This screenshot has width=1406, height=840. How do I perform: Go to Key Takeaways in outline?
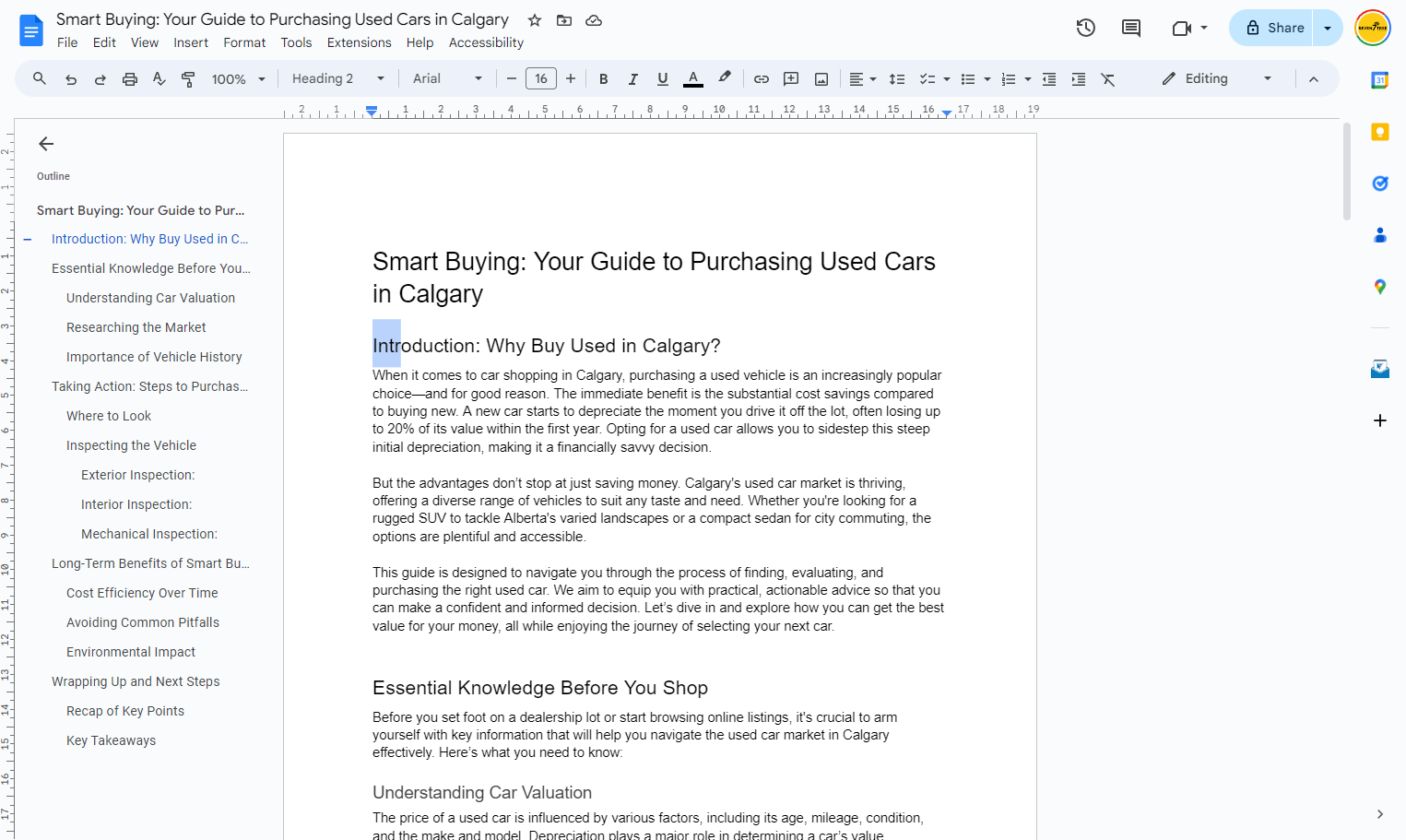point(112,740)
